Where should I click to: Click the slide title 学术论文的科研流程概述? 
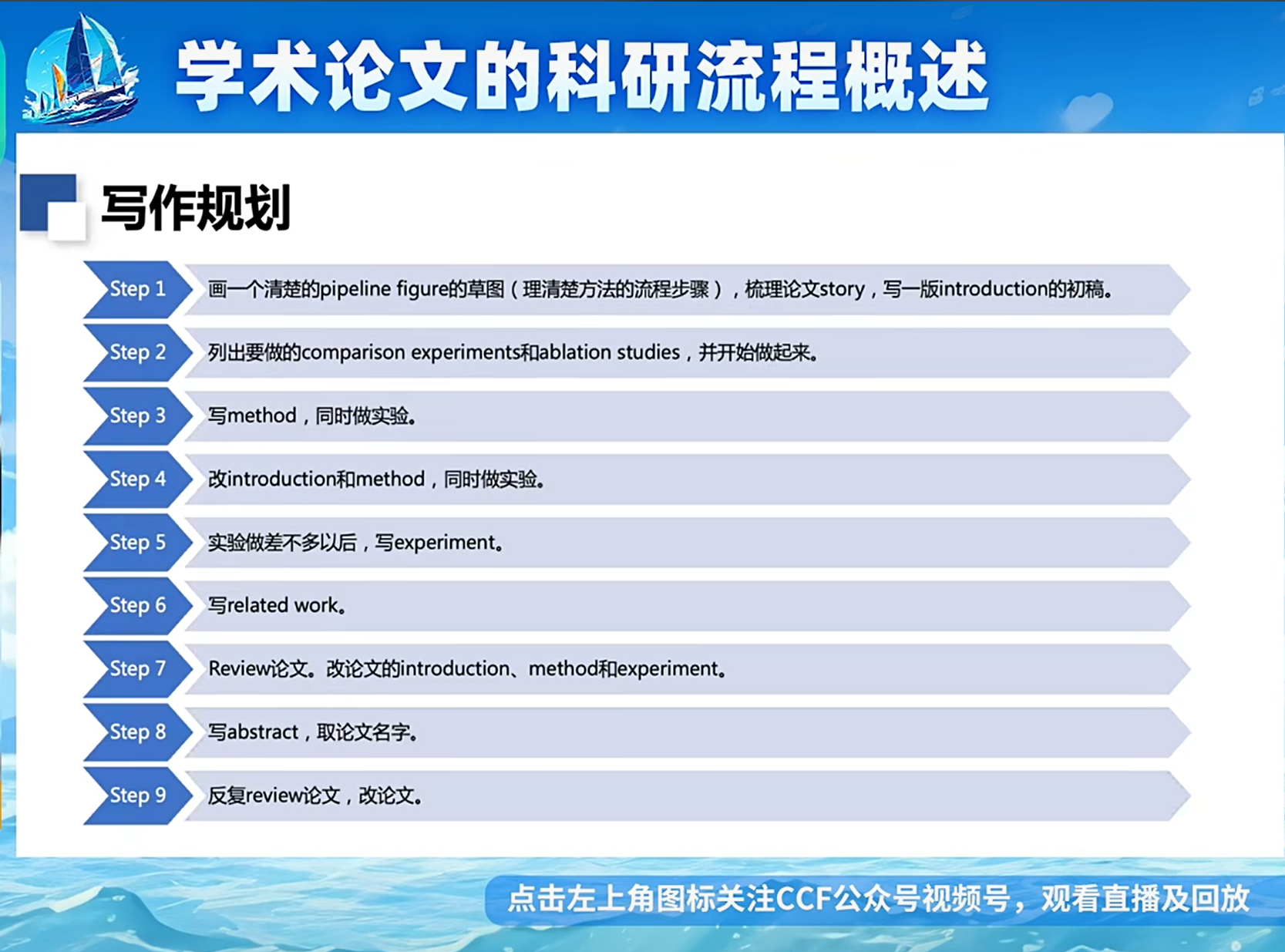pyautogui.click(x=583, y=76)
